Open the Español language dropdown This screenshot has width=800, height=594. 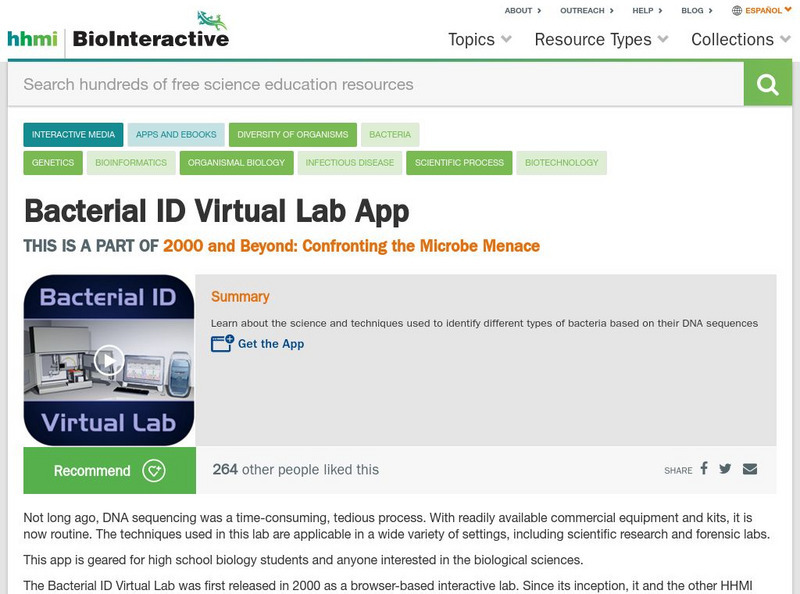[x=768, y=10]
